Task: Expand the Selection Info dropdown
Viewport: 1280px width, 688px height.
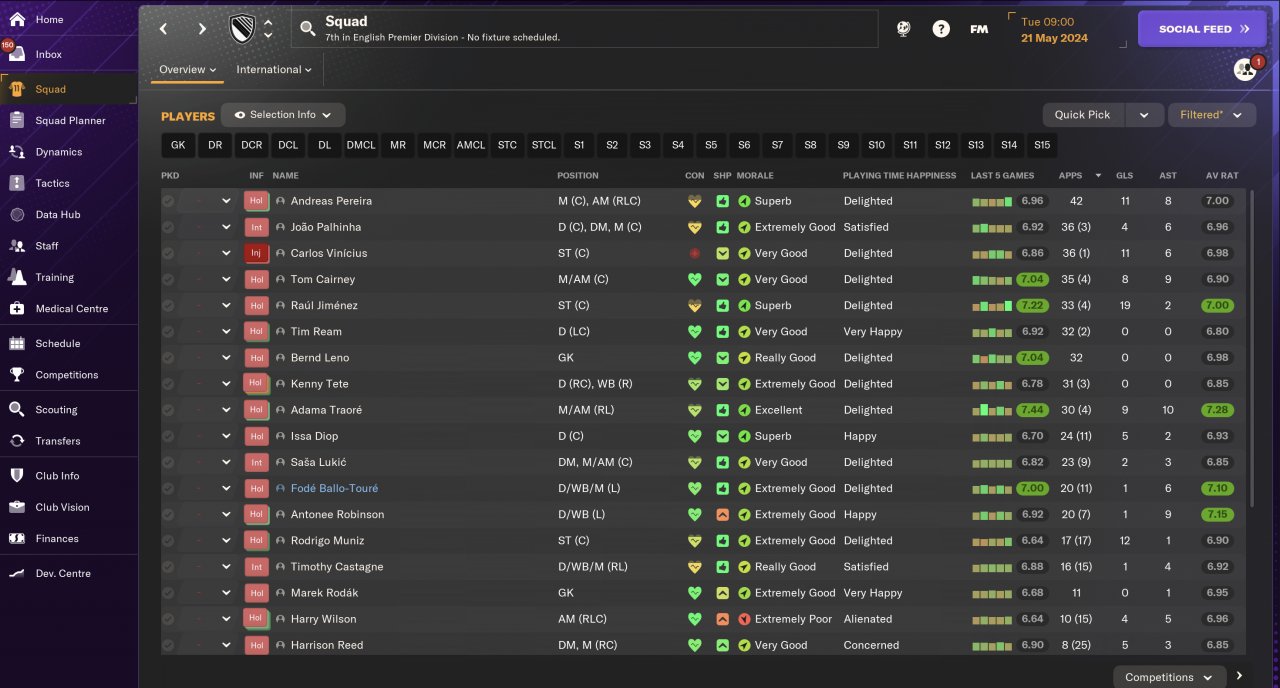Action: click(283, 115)
